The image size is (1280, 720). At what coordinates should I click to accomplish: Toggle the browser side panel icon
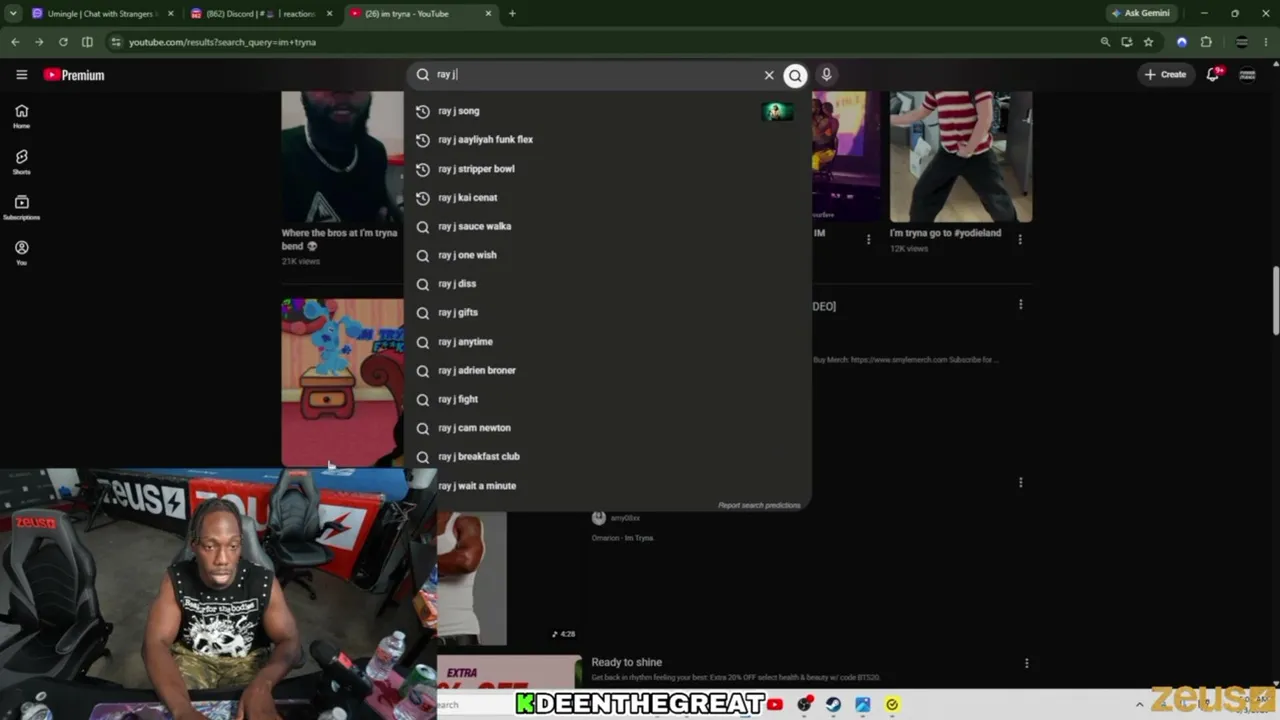tap(87, 42)
